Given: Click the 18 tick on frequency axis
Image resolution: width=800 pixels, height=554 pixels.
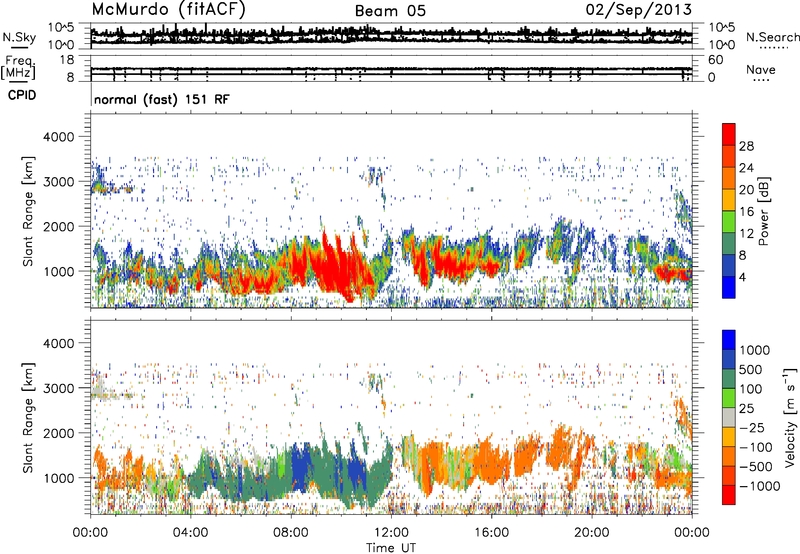Looking at the screenshot, I should 67,60.
